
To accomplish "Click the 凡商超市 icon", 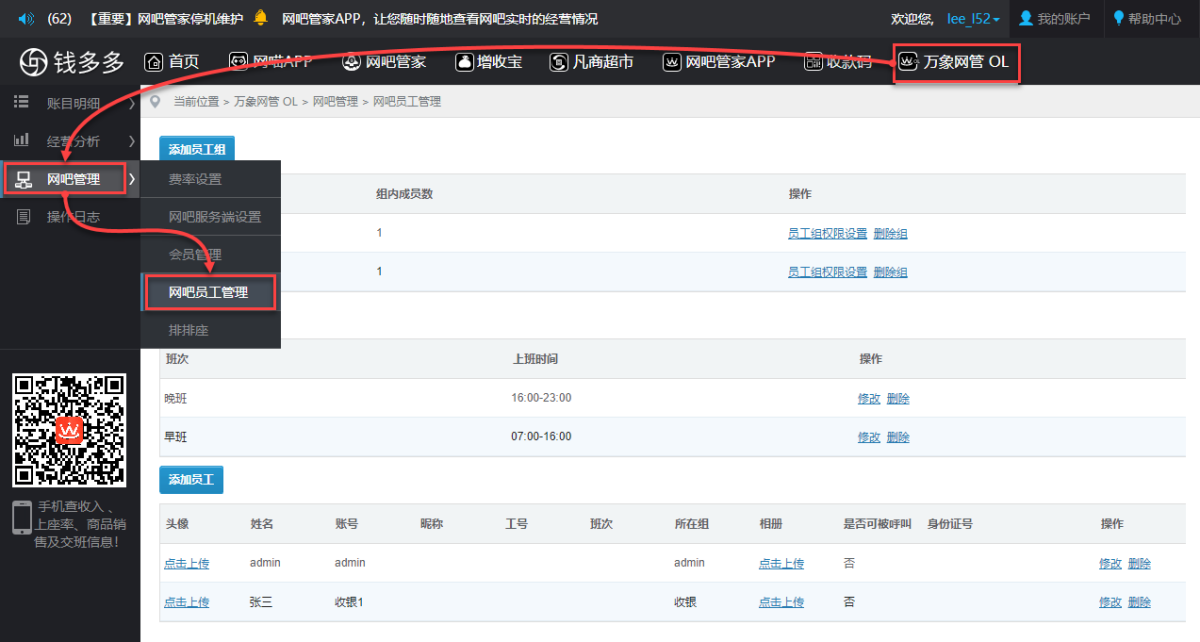I will pyautogui.click(x=559, y=62).
